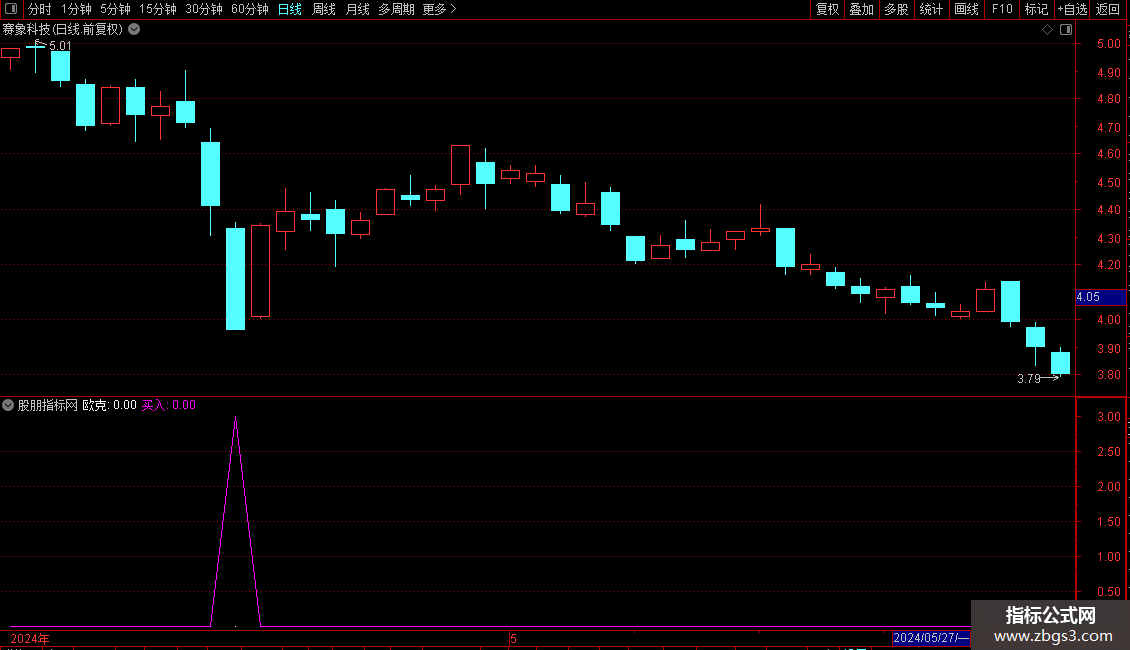Select the 60分钟 period
Image resolution: width=1130 pixels, height=650 pixels.
(x=250, y=9)
